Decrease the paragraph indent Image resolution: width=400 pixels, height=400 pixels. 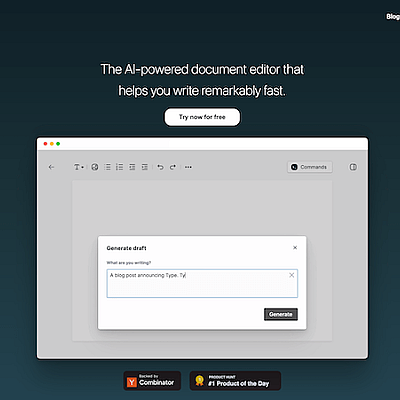pos(132,167)
